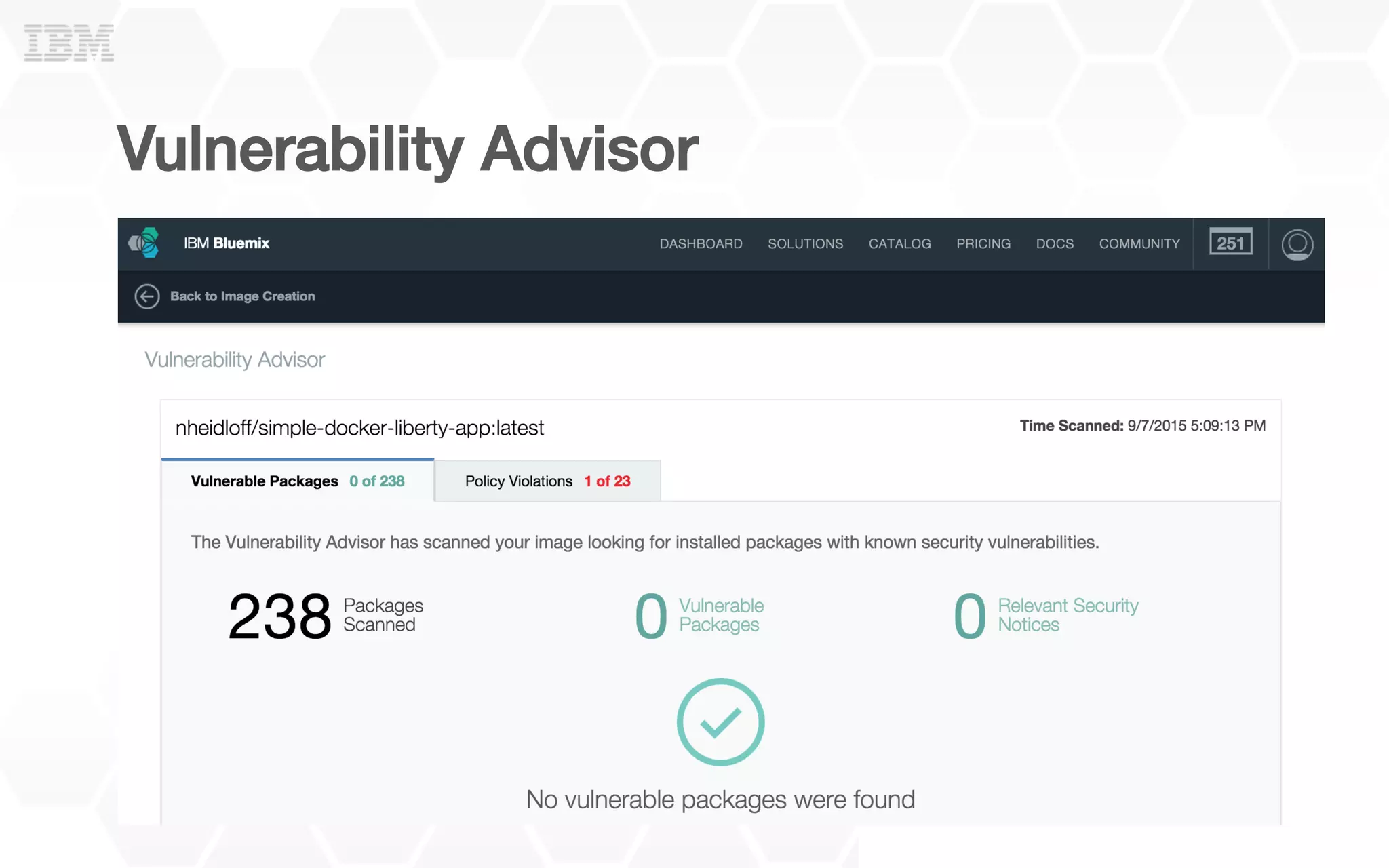Click the 238 Packages Scanned figure
The image size is (1389, 868).
[326, 616]
